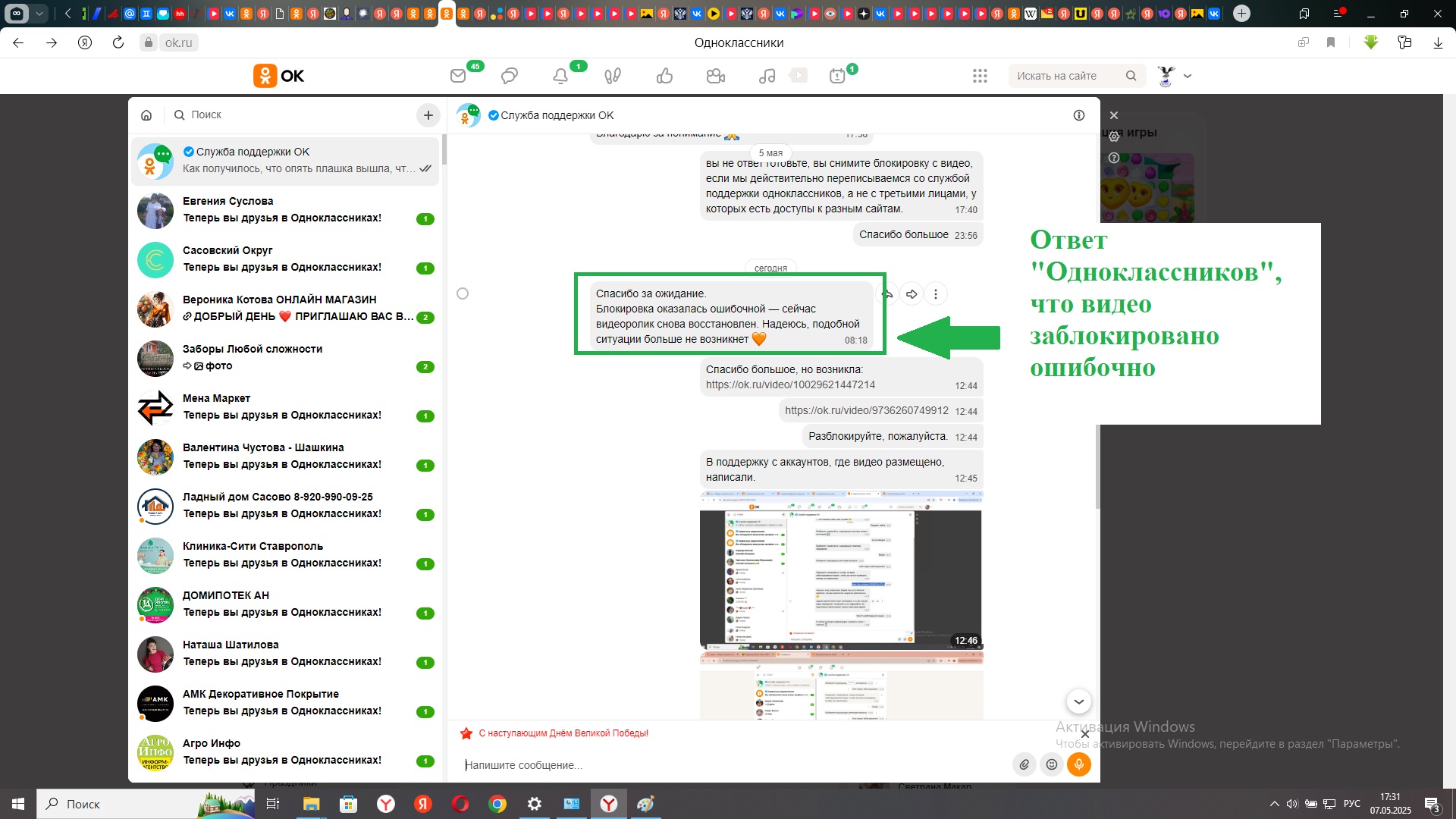Open the calendar events icon with badge
This screenshot has height=819, width=1456.
click(x=837, y=76)
